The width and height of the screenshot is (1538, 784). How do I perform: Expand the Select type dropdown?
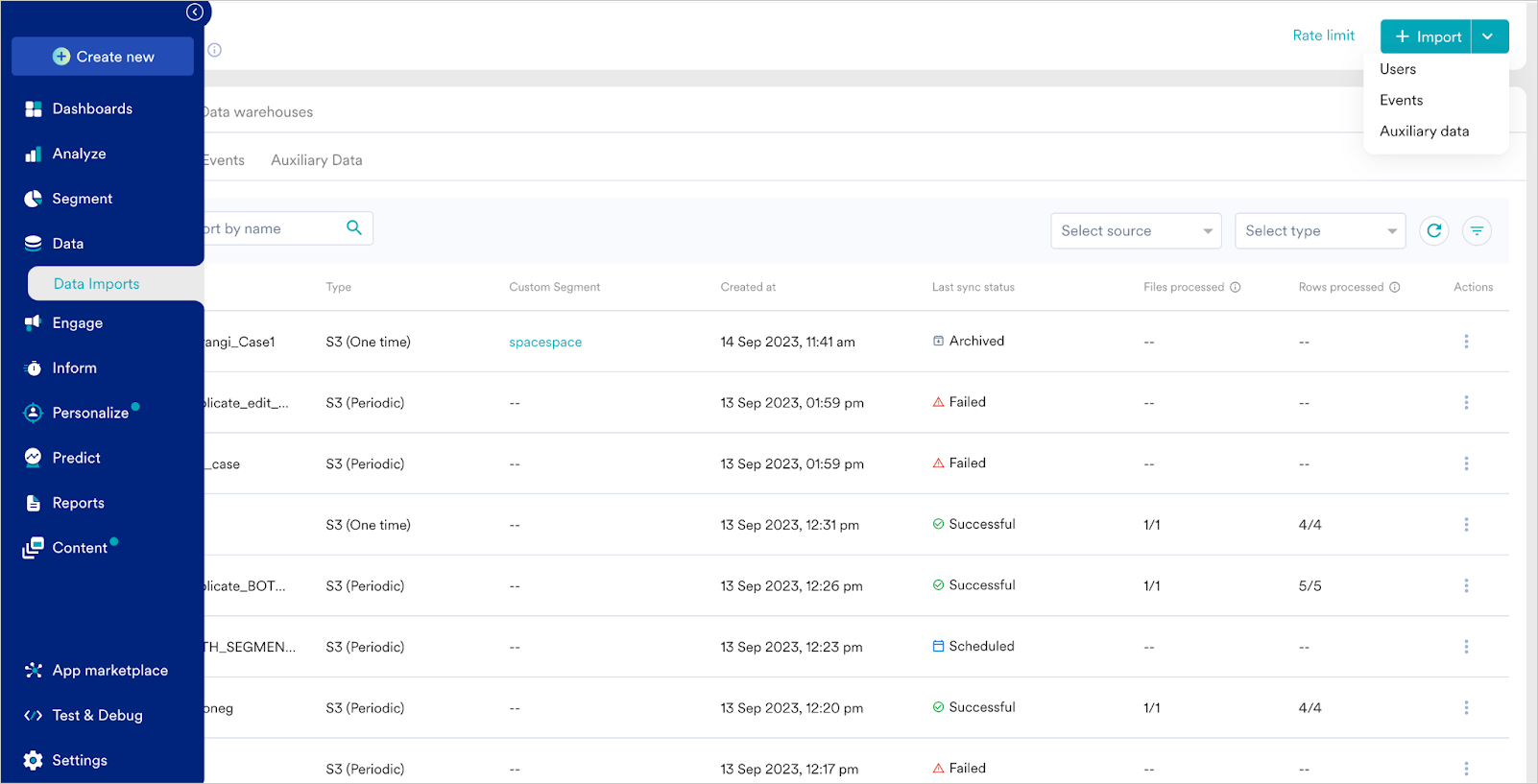point(1319,231)
